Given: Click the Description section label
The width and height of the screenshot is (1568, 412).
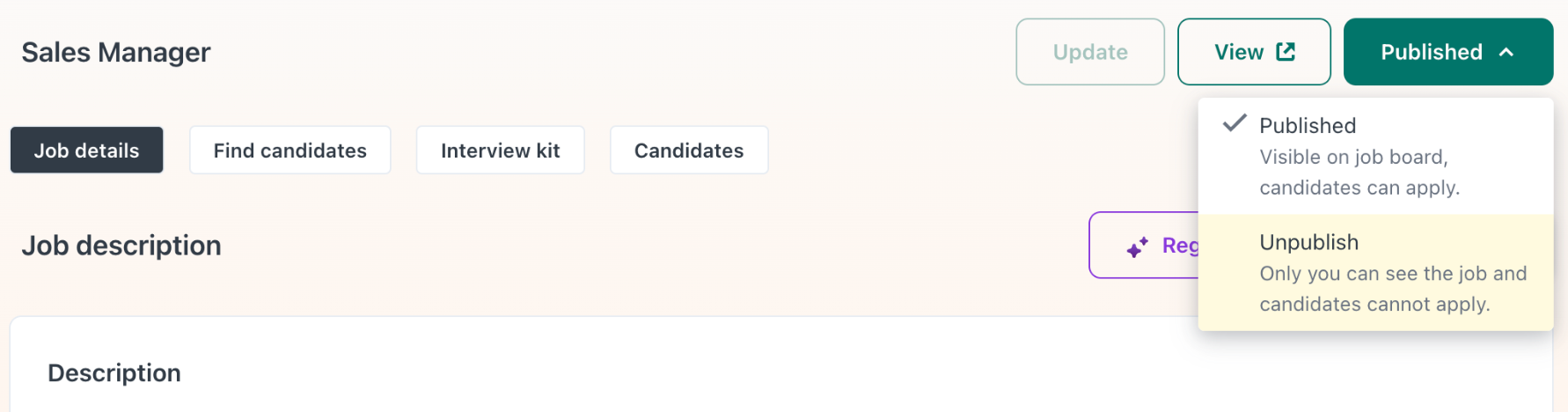Looking at the screenshot, I should tap(114, 373).
